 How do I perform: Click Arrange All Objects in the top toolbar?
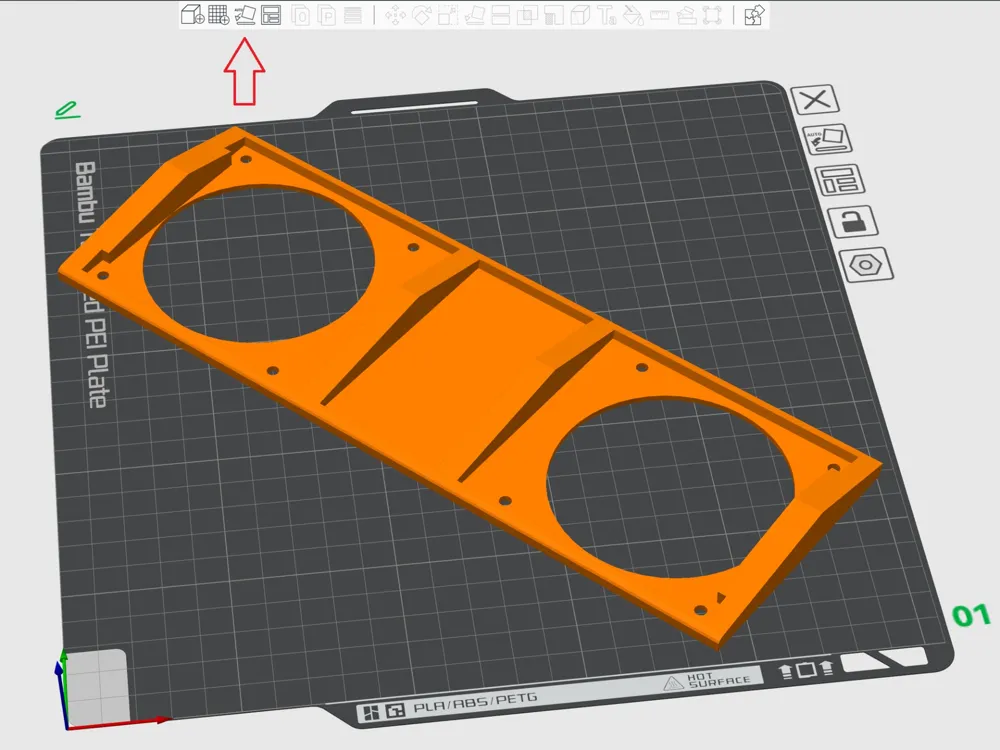271,15
